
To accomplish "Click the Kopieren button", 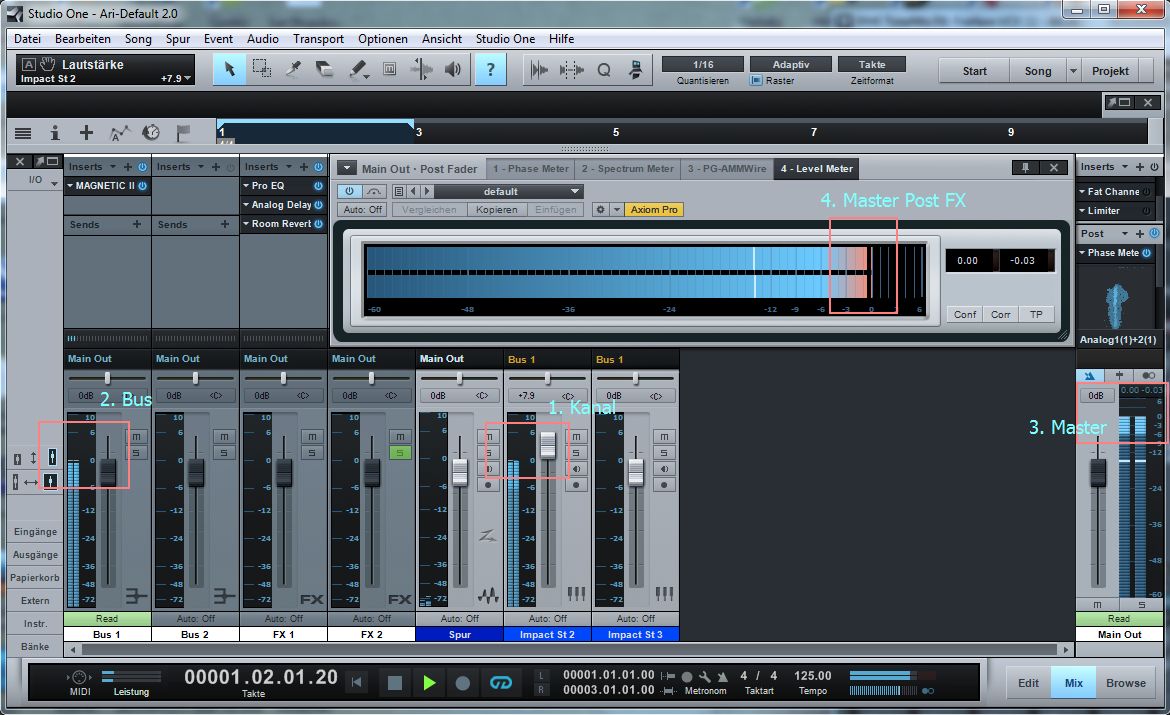I will coord(496,210).
